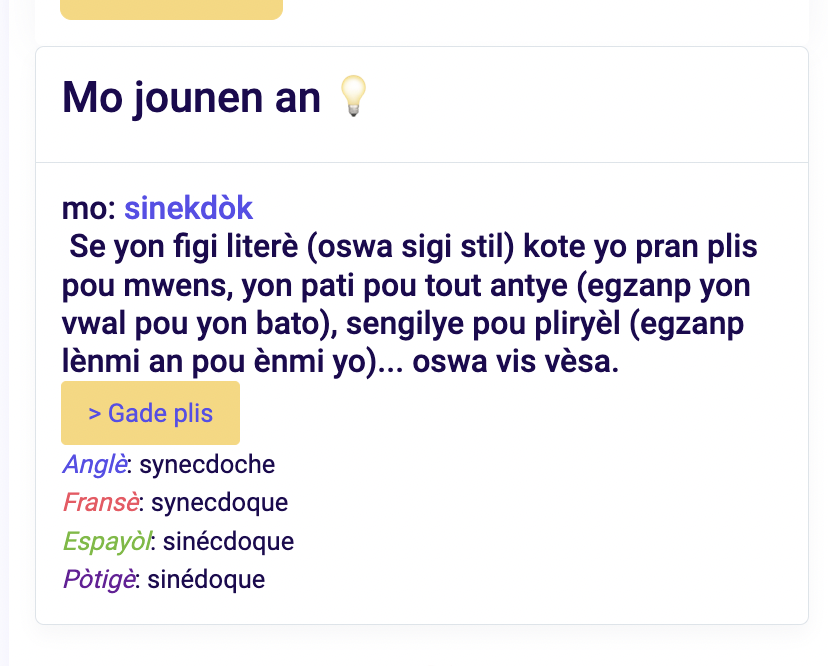Click the definition starting Se yon figi literè

[410, 304]
